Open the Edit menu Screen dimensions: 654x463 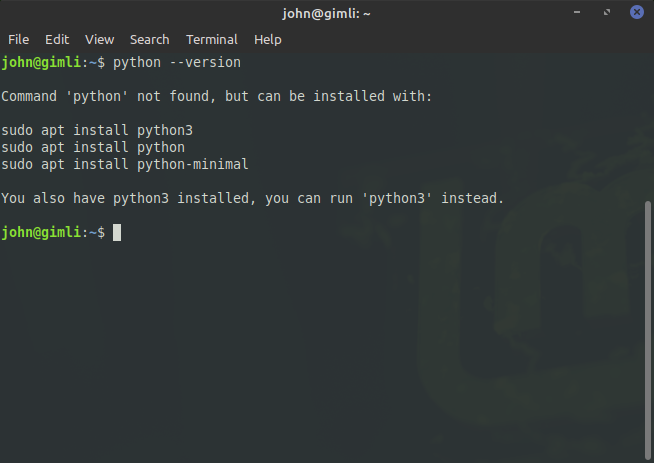pyautogui.click(x=57, y=40)
